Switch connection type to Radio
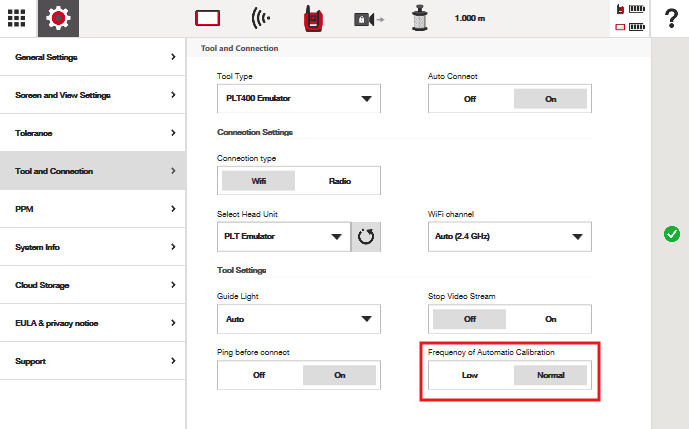The height and width of the screenshot is (429, 689). coord(340,181)
